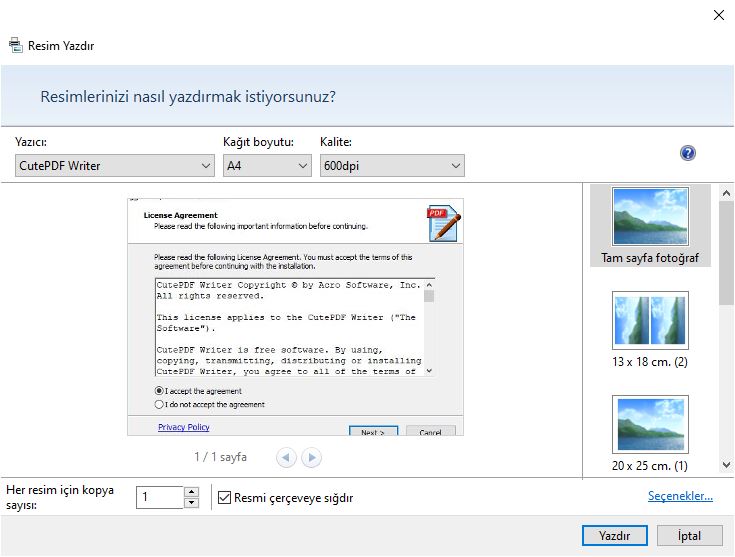Click the blue help question mark icon
735x557 pixels.
pos(687,153)
